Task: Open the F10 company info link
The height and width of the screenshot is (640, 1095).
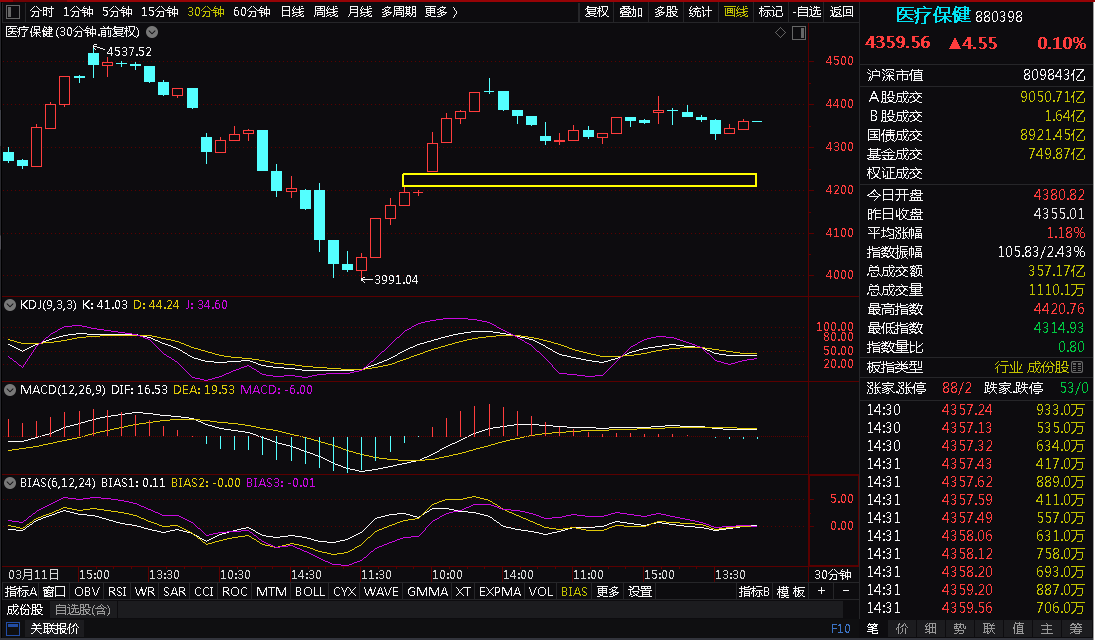Action: click(x=841, y=628)
